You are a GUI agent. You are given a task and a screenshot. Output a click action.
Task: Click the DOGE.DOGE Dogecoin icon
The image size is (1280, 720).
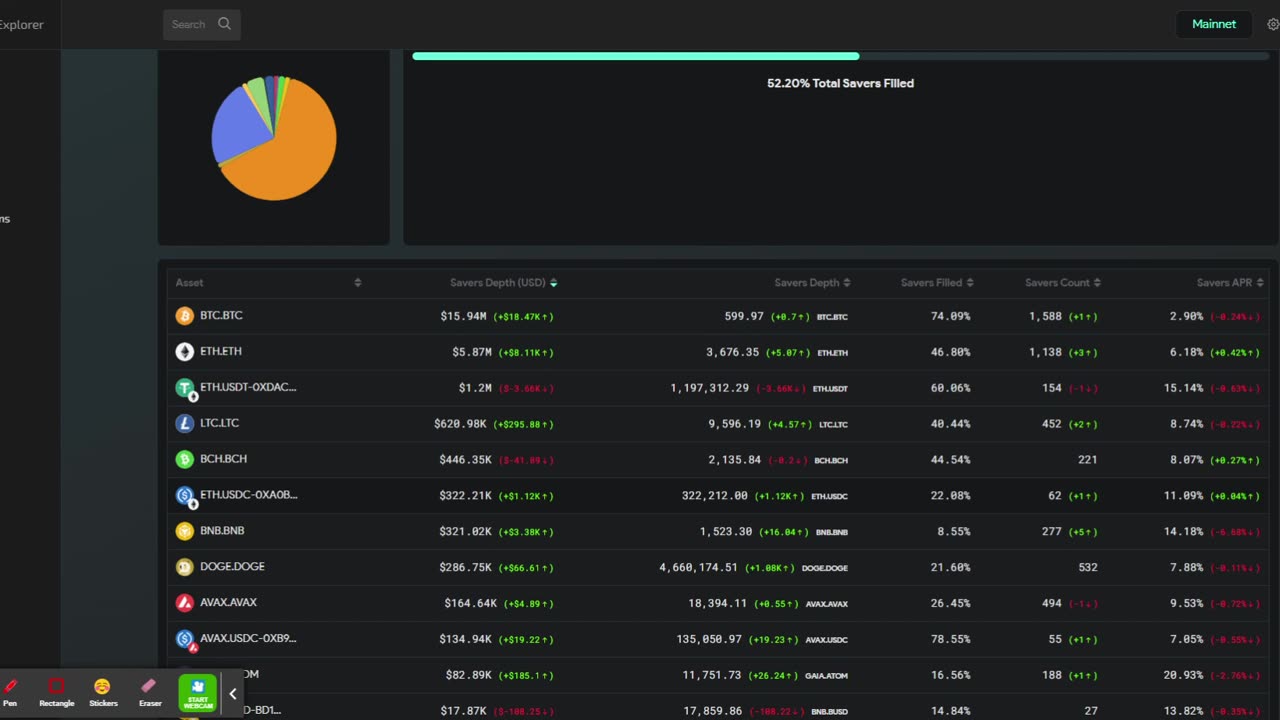(185, 568)
